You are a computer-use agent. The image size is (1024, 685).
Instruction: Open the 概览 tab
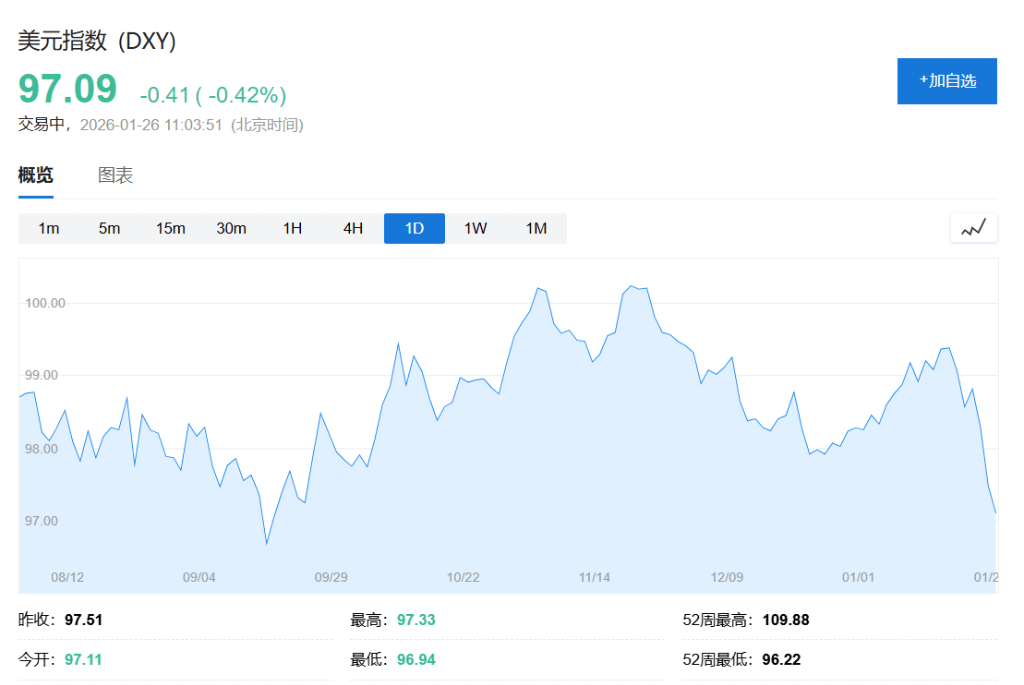point(36,176)
